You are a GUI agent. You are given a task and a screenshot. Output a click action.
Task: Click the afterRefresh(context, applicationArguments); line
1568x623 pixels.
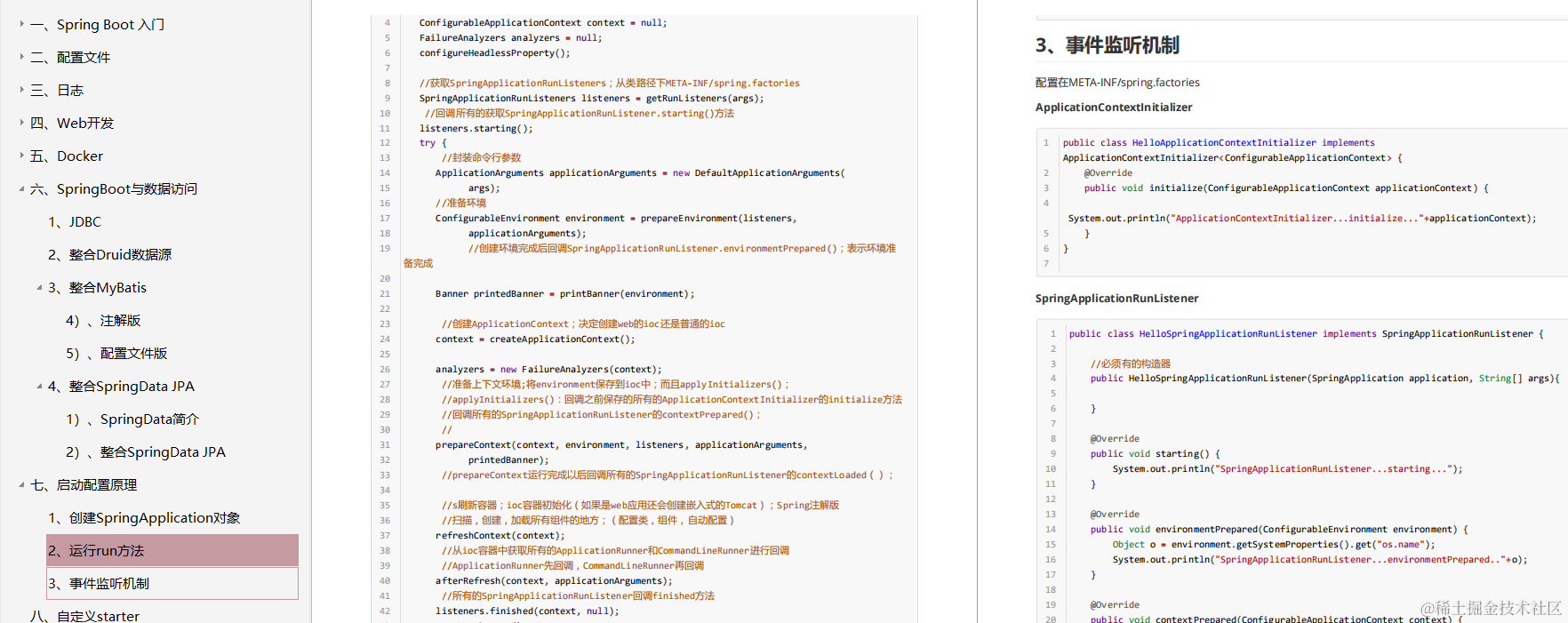554,581
